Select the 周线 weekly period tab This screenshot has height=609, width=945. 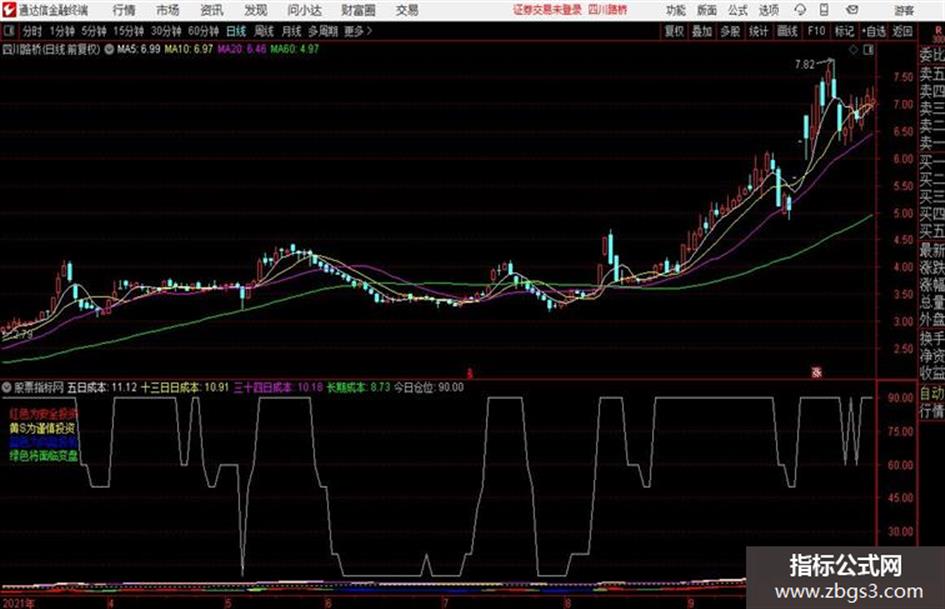pos(264,31)
